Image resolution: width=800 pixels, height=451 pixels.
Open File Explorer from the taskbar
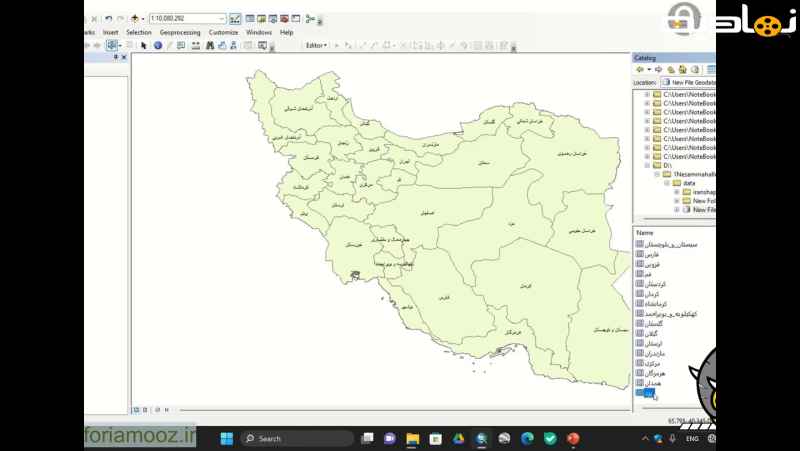coord(412,439)
